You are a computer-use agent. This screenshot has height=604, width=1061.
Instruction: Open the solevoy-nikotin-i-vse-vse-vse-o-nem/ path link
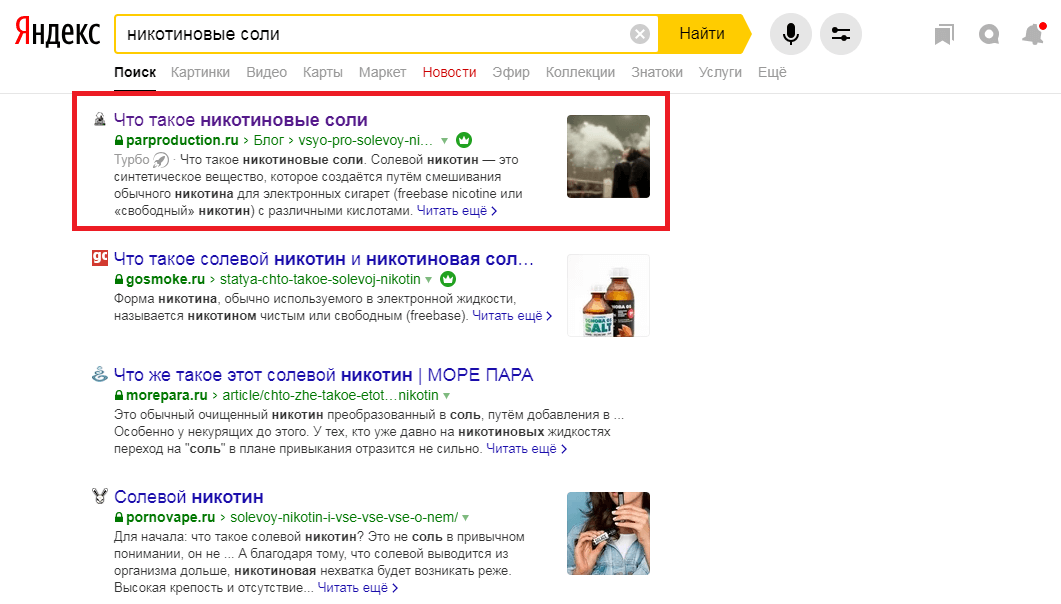coord(344,517)
